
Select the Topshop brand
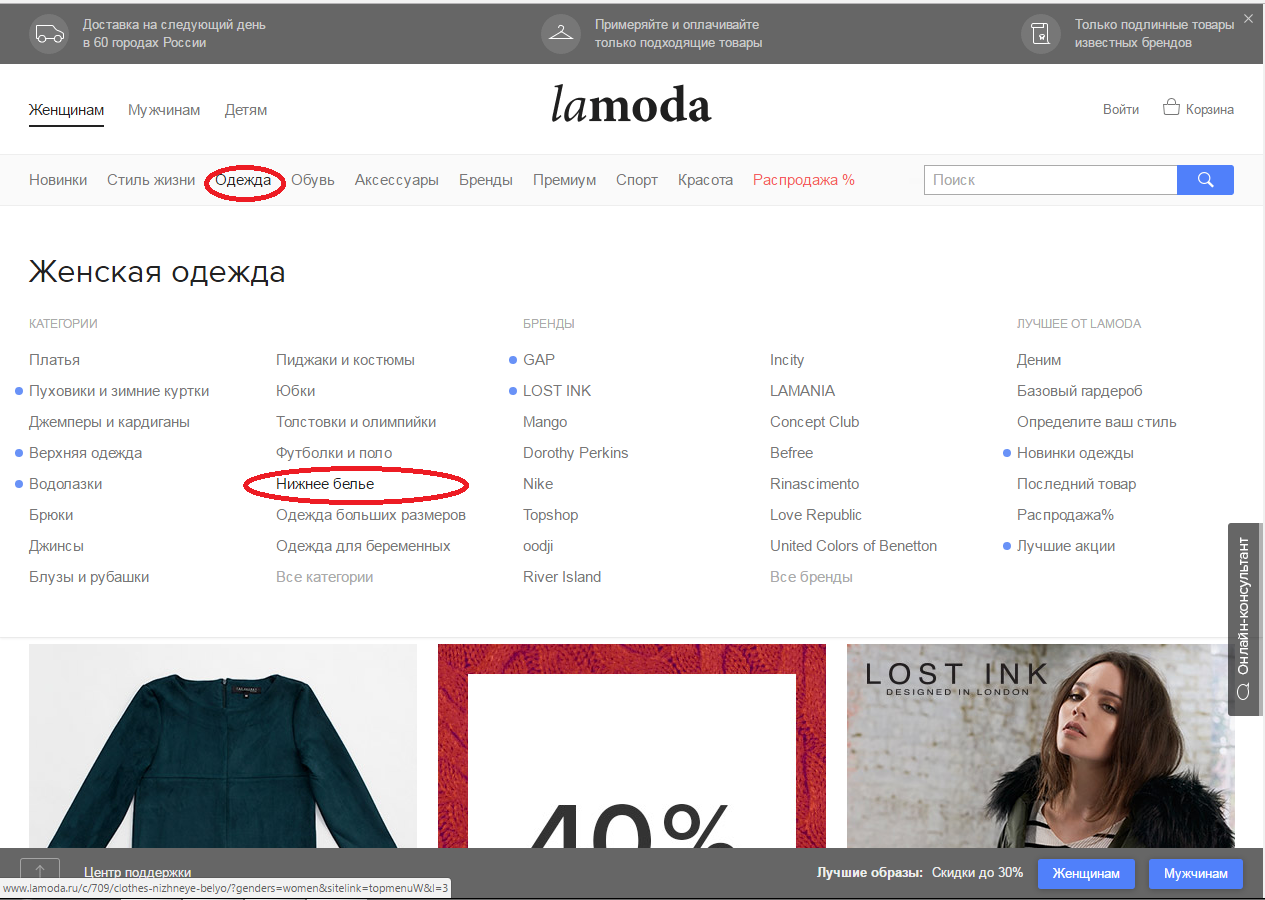coord(550,515)
